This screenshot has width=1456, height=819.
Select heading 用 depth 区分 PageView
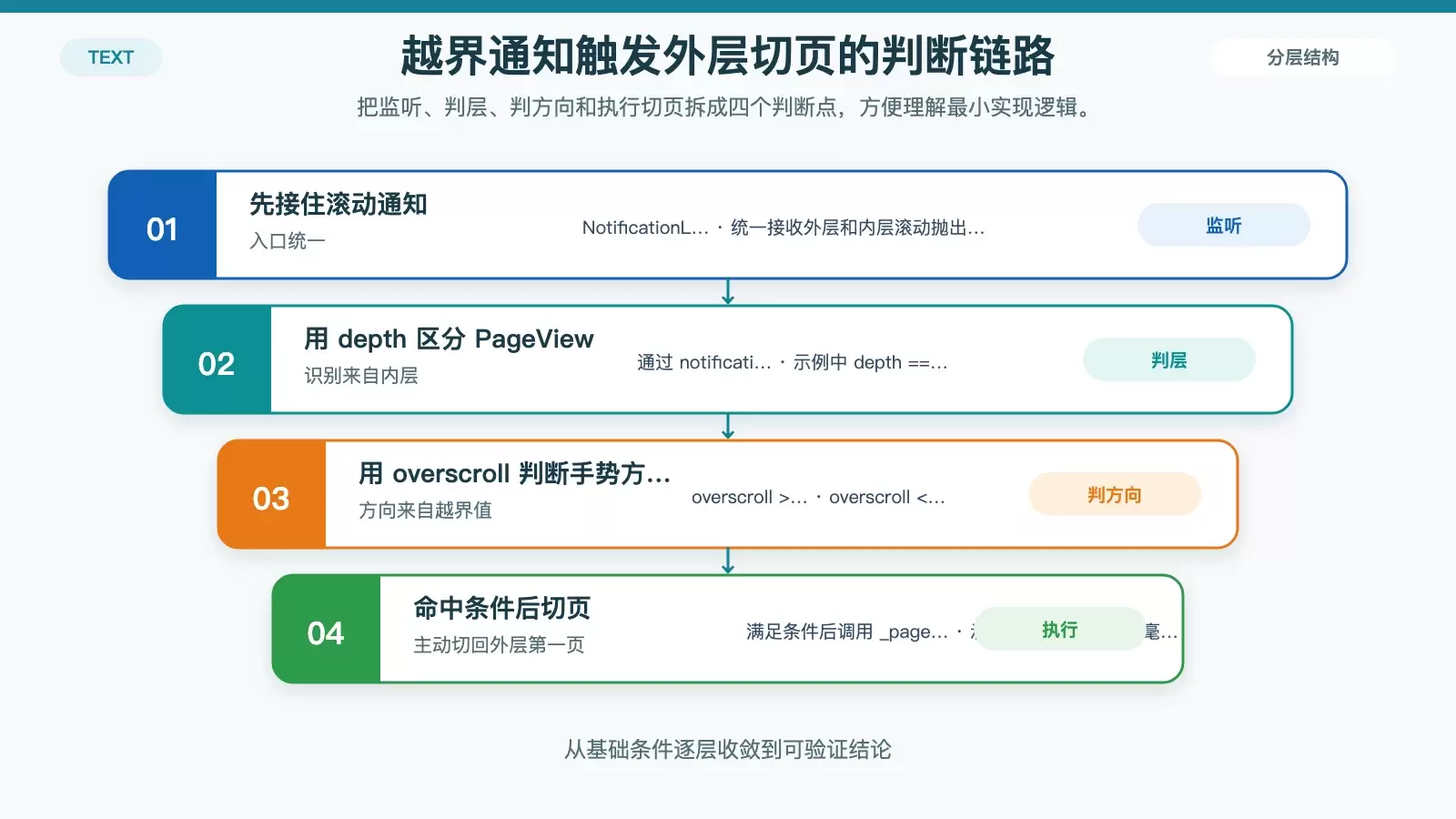(449, 339)
